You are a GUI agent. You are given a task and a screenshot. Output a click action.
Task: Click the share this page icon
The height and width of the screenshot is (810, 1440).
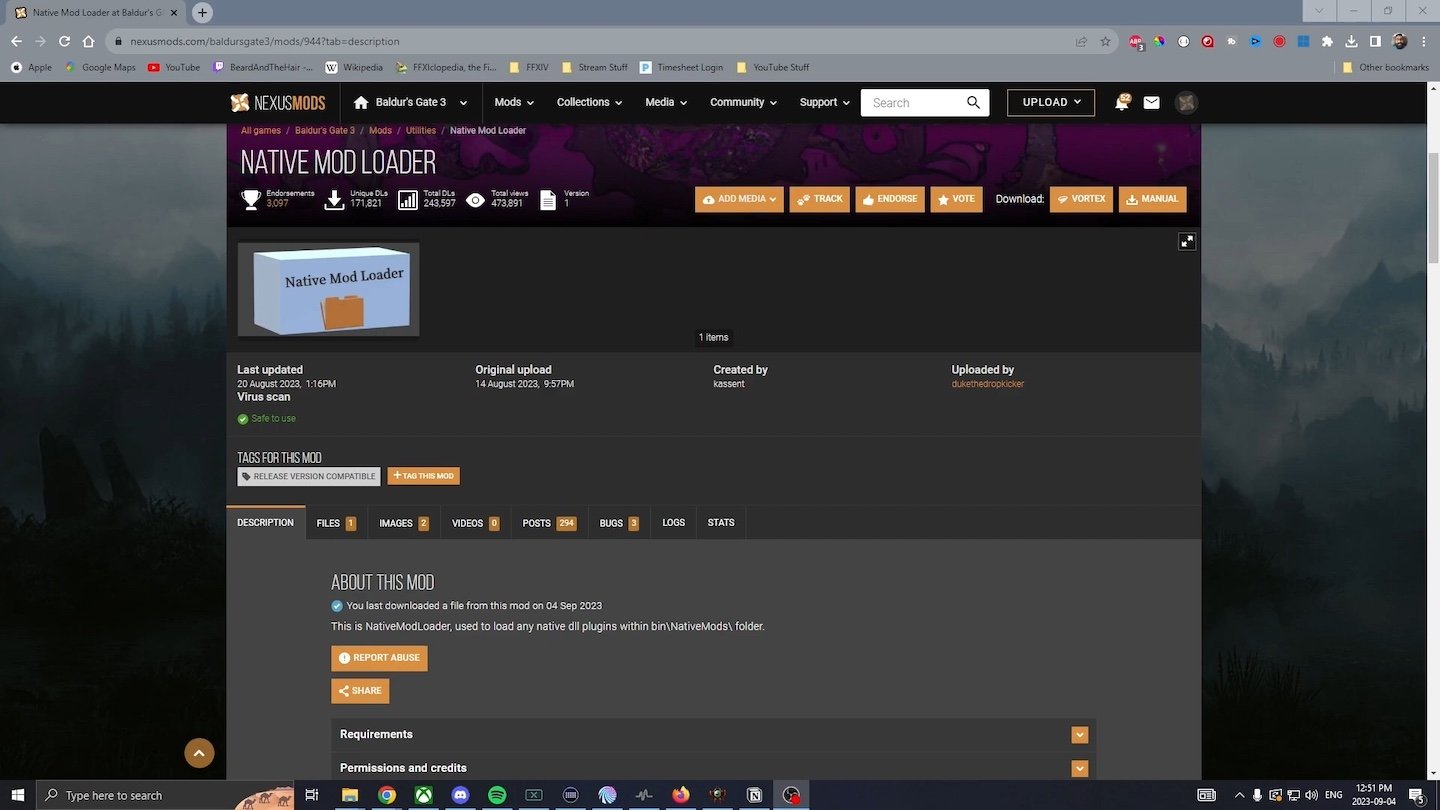tap(1081, 41)
